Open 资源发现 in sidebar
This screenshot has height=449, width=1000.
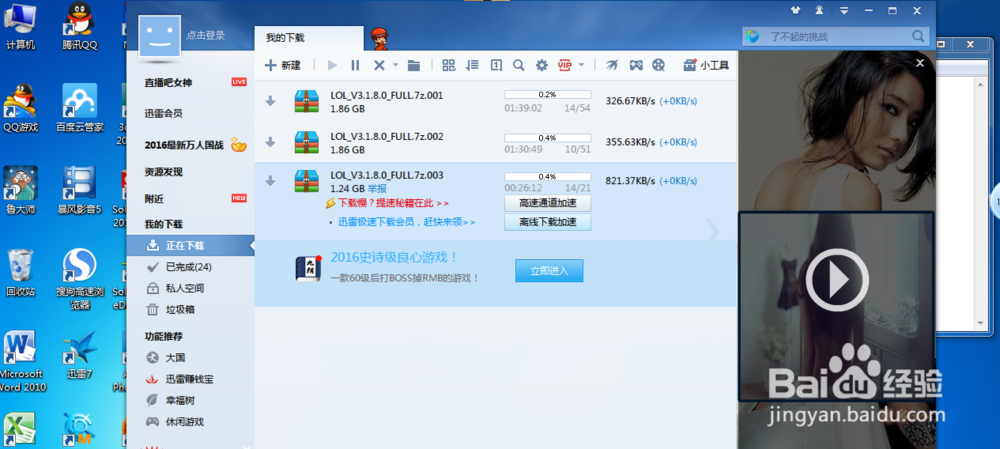[x=163, y=172]
